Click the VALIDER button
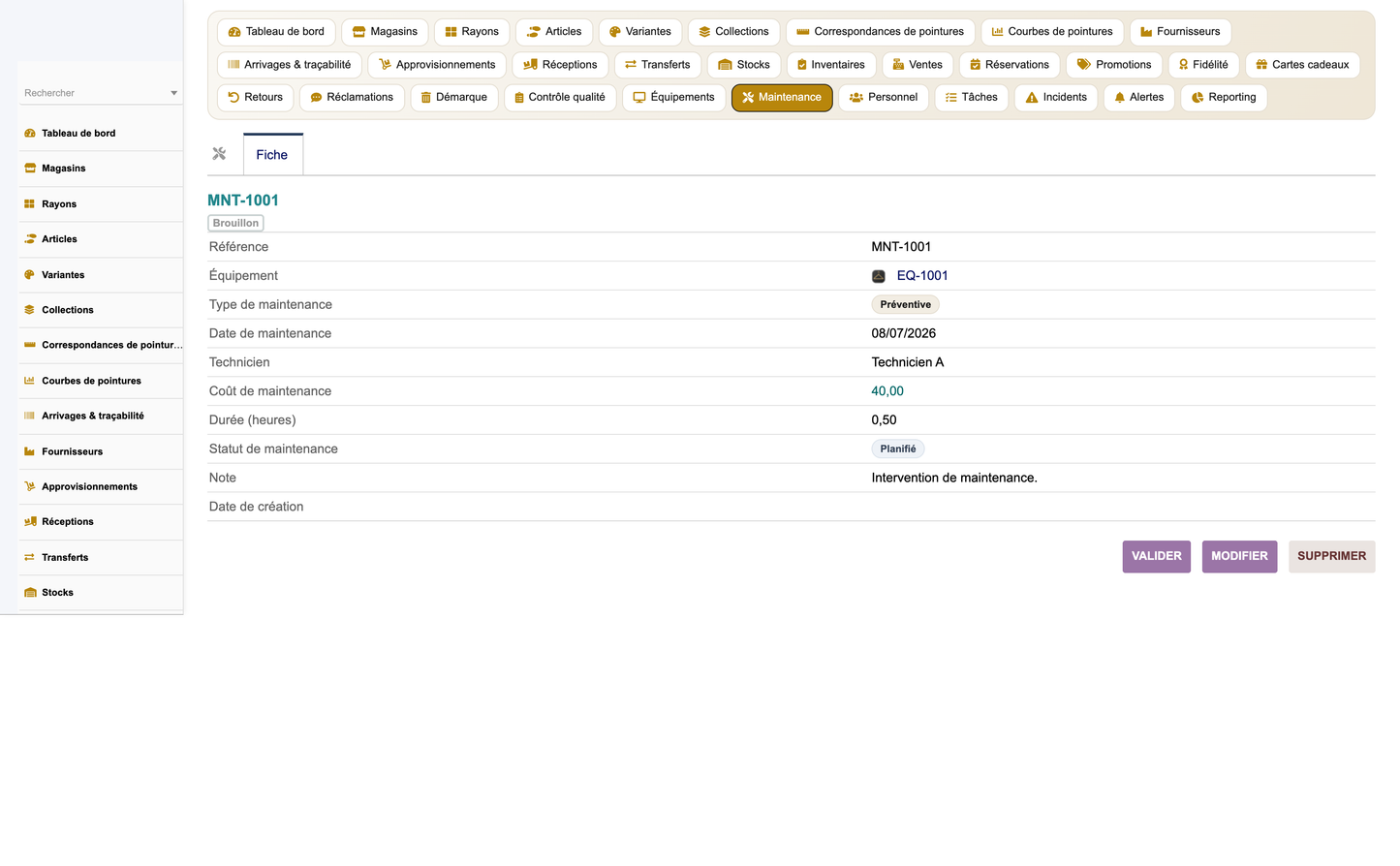This screenshot has height=866, width=1400. (x=1157, y=557)
